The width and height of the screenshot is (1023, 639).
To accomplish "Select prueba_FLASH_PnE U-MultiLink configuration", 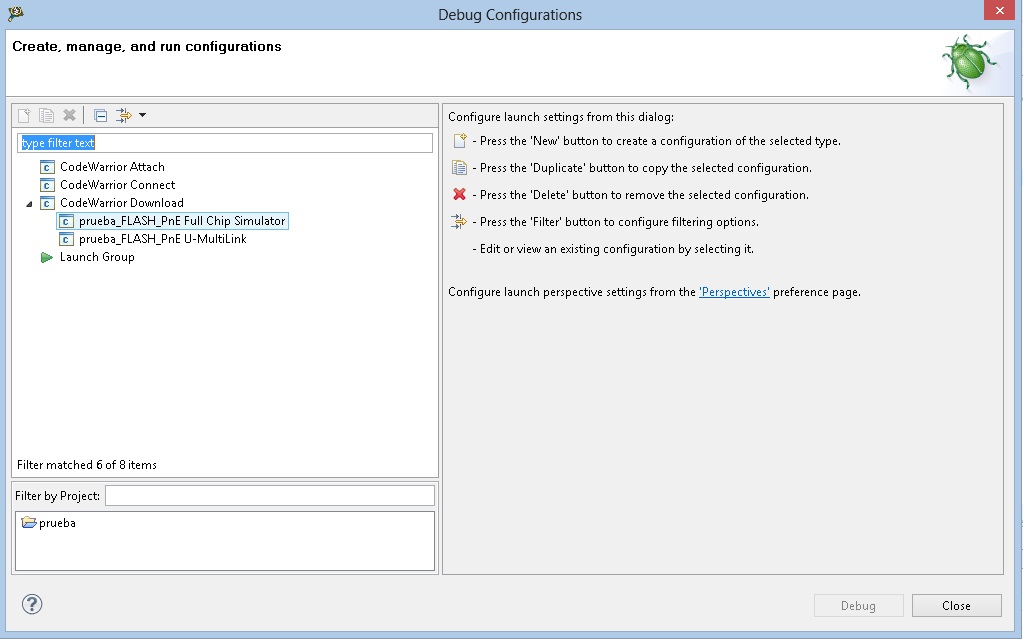I will click(162, 239).
